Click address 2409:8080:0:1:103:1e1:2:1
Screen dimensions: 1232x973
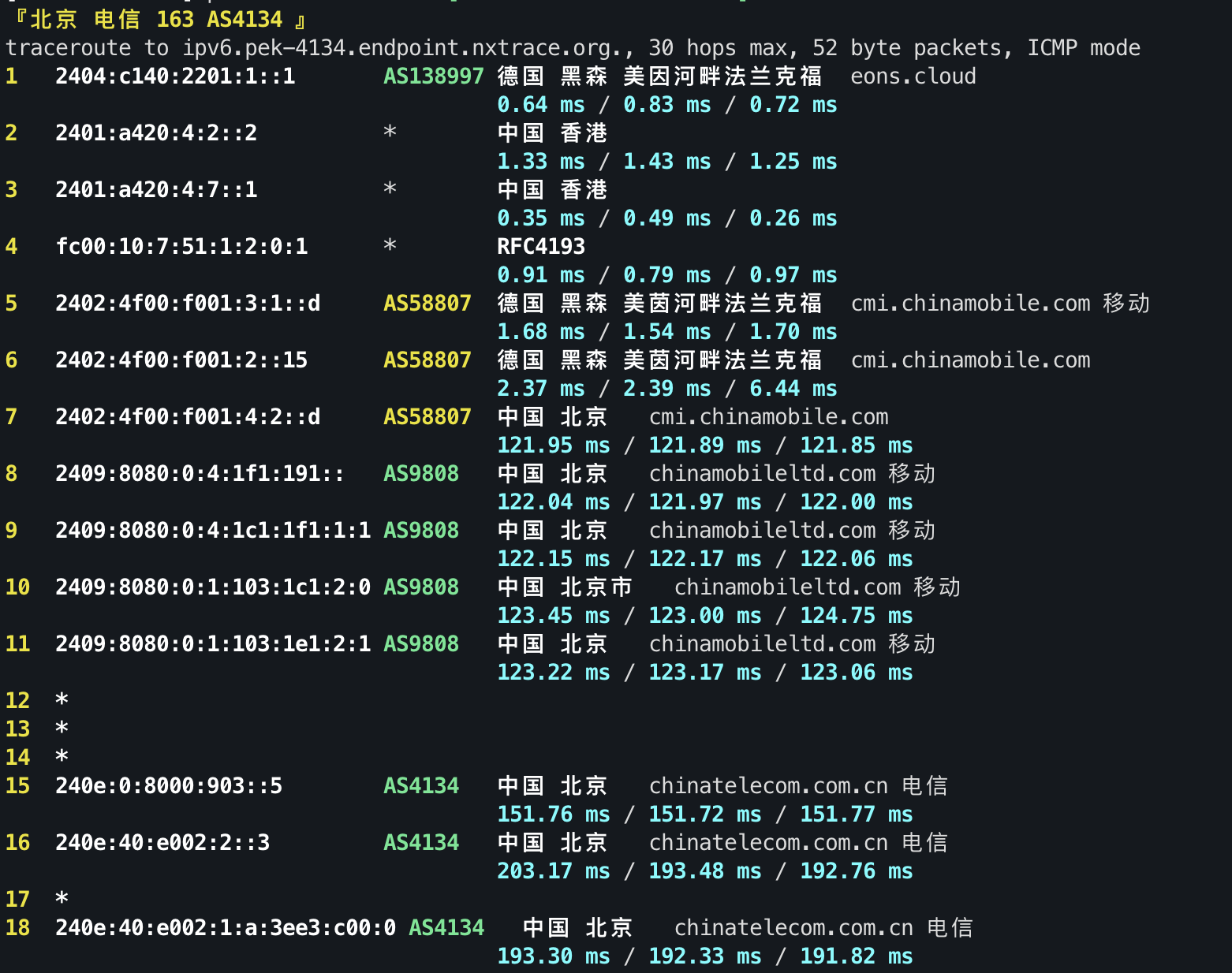pos(213,643)
